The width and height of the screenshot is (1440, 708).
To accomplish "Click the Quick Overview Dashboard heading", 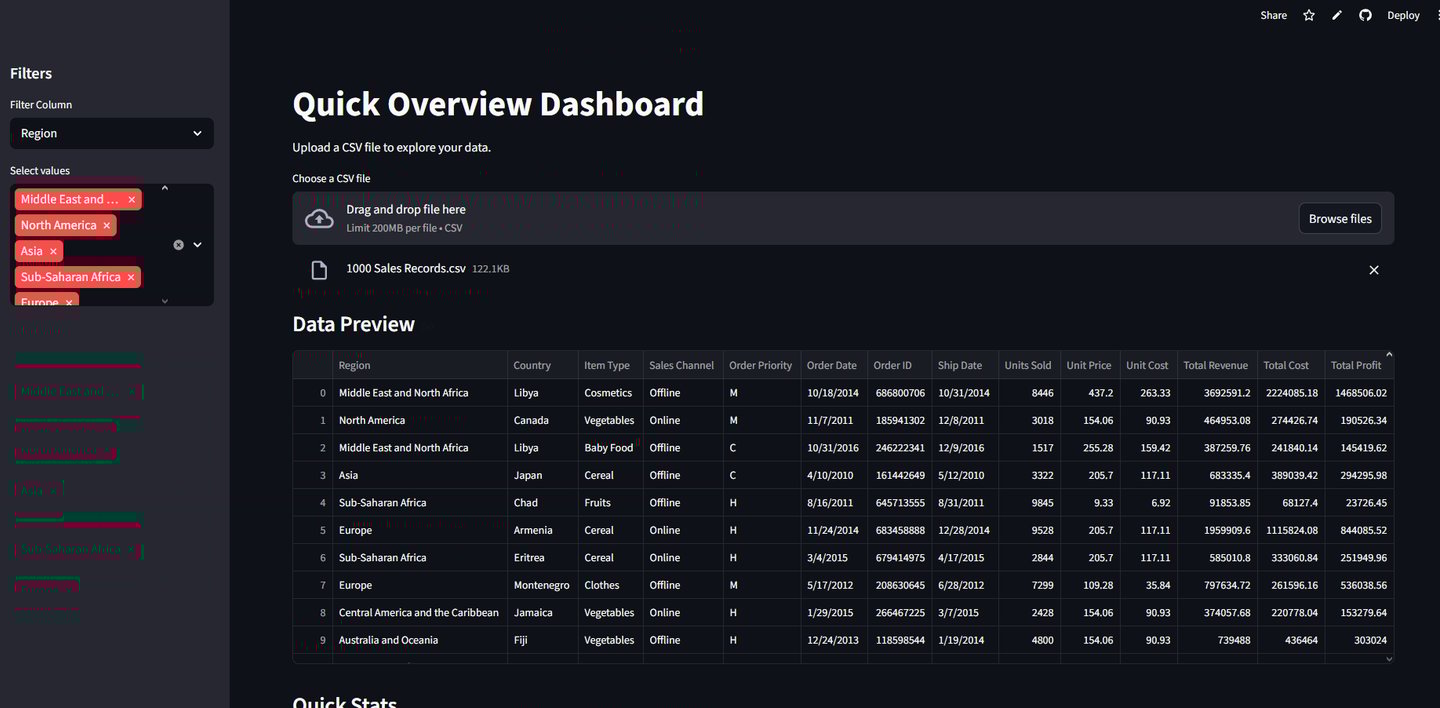I will point(498,104).
